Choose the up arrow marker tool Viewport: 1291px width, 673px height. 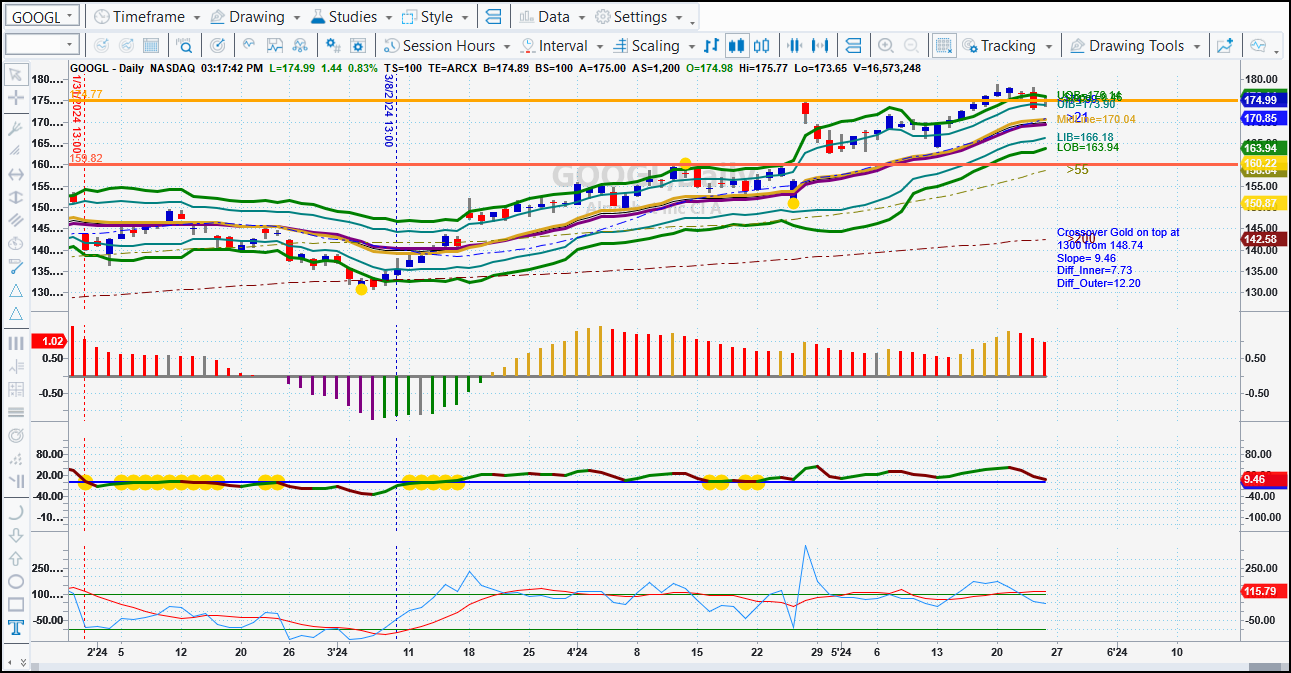[x=15, y=558]
